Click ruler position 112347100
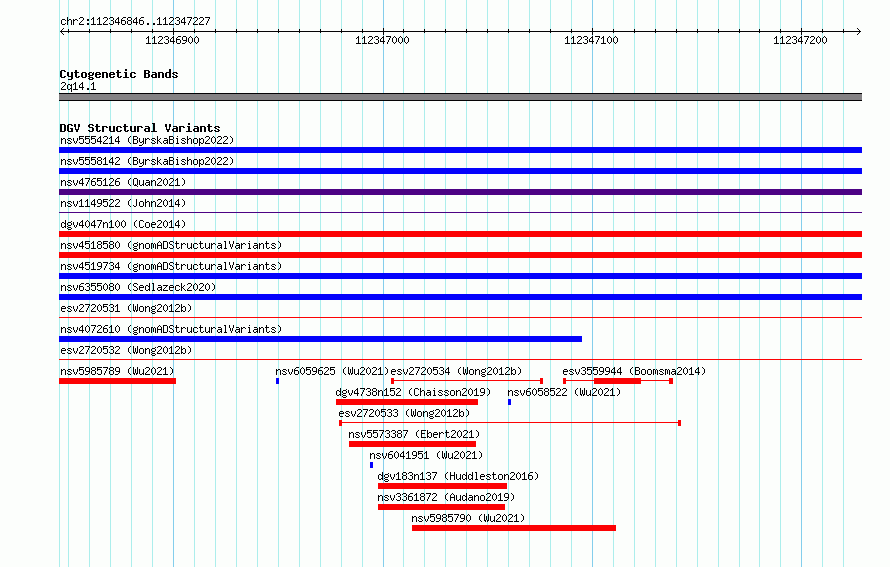This screenshot has height=567, width=890. click(591, 40)
